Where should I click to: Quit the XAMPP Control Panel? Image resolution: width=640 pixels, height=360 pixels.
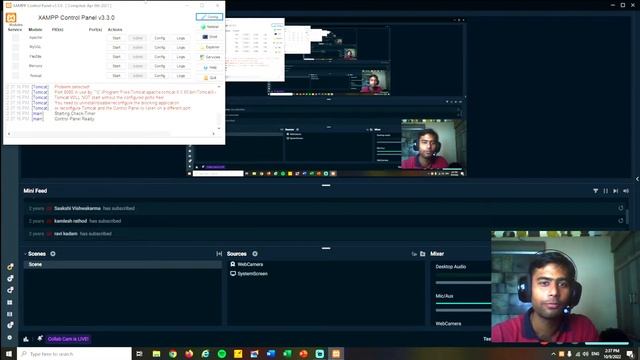point(209,78)
